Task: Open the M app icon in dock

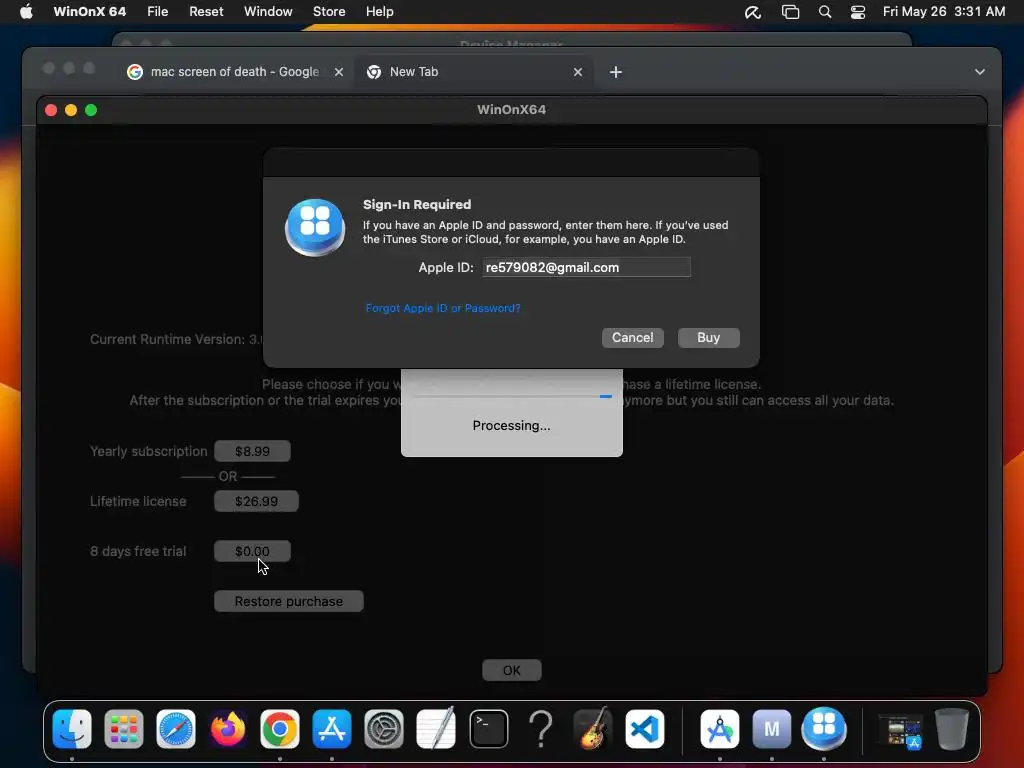Action: tap(772, 728)
